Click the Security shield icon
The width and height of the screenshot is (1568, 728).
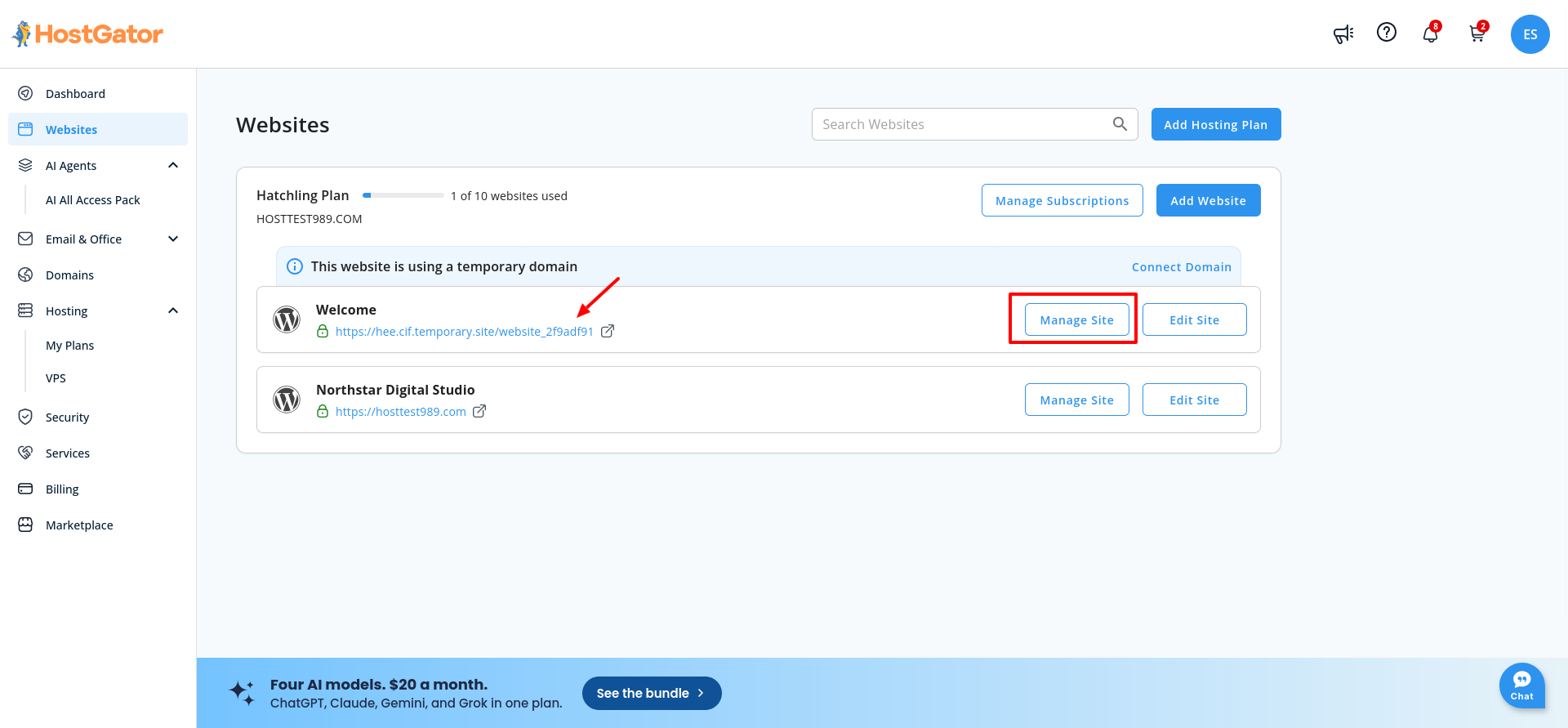tap(25, 417)
